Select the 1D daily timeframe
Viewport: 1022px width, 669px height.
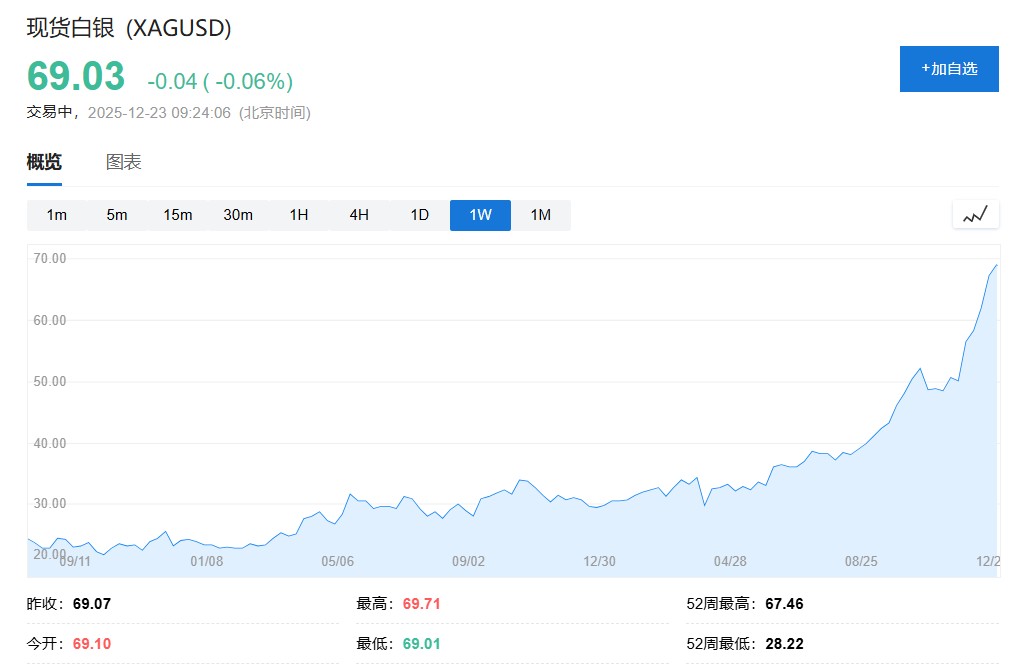click(420, 215)
